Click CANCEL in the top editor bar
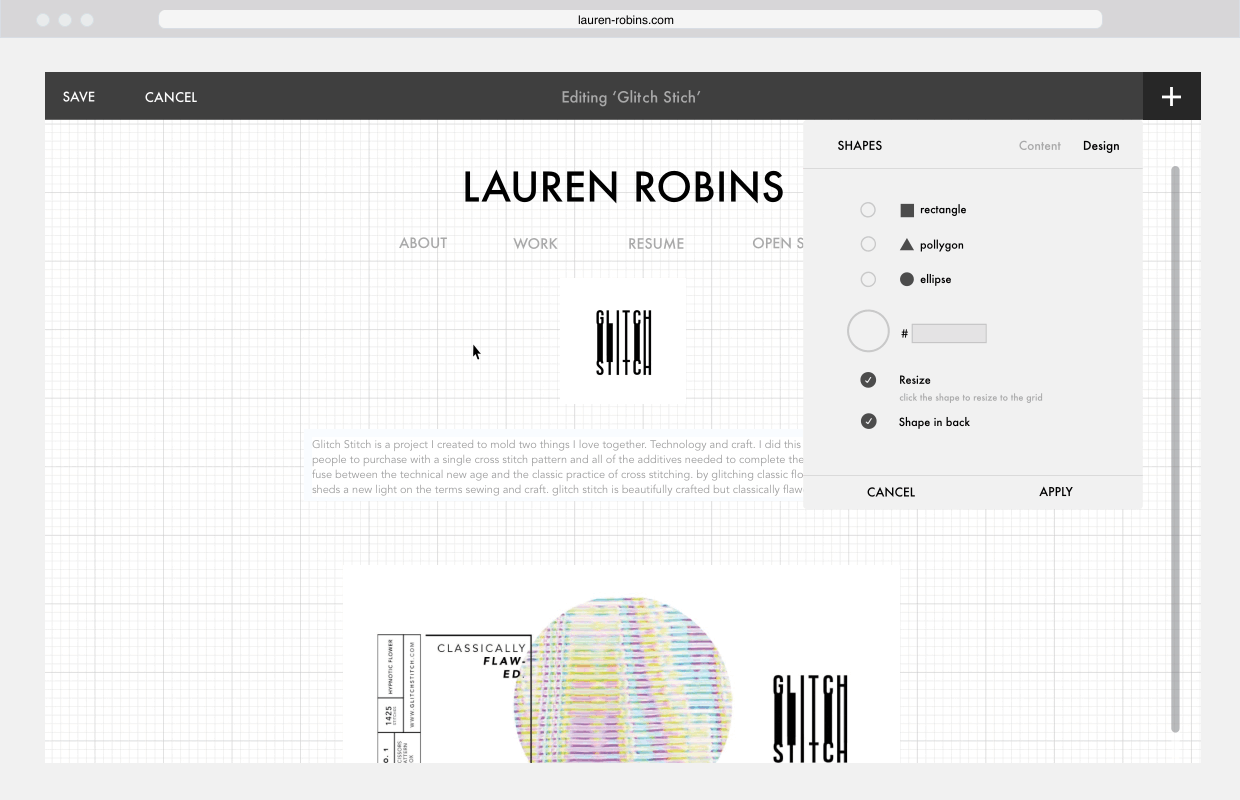Screen dimensions: 1240x800 click(171, 97)
